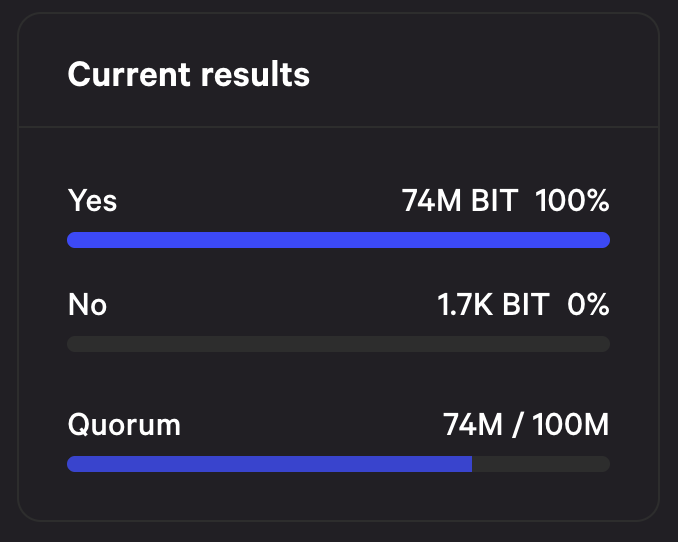The image size is (678, 542).
Task: Click the BIT unit in No row
Action: pyautogui.click(x=526, y=305)
